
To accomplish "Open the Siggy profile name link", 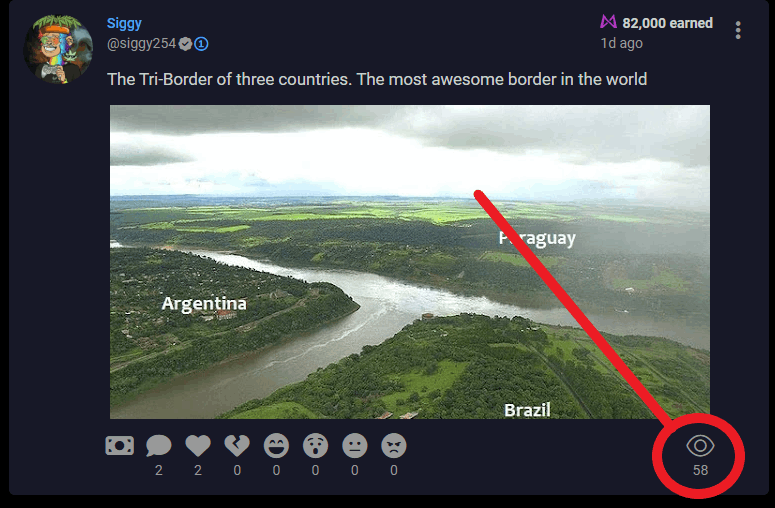I will pos(124,23).
